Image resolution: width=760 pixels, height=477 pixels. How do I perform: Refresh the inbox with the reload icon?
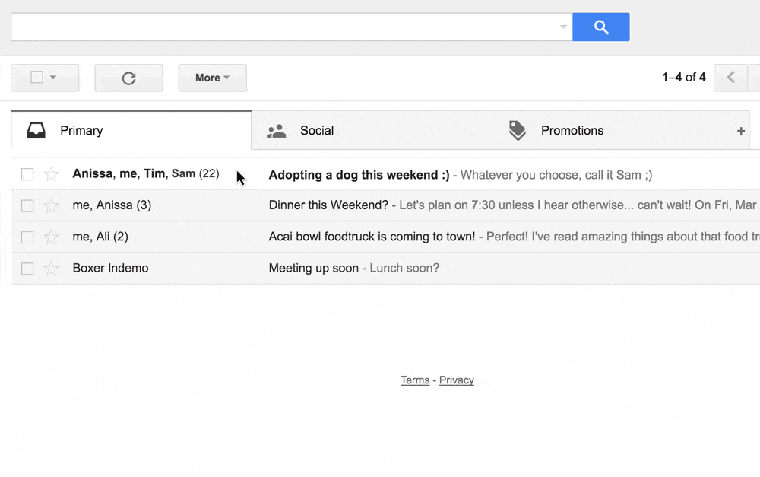(128, 78)
